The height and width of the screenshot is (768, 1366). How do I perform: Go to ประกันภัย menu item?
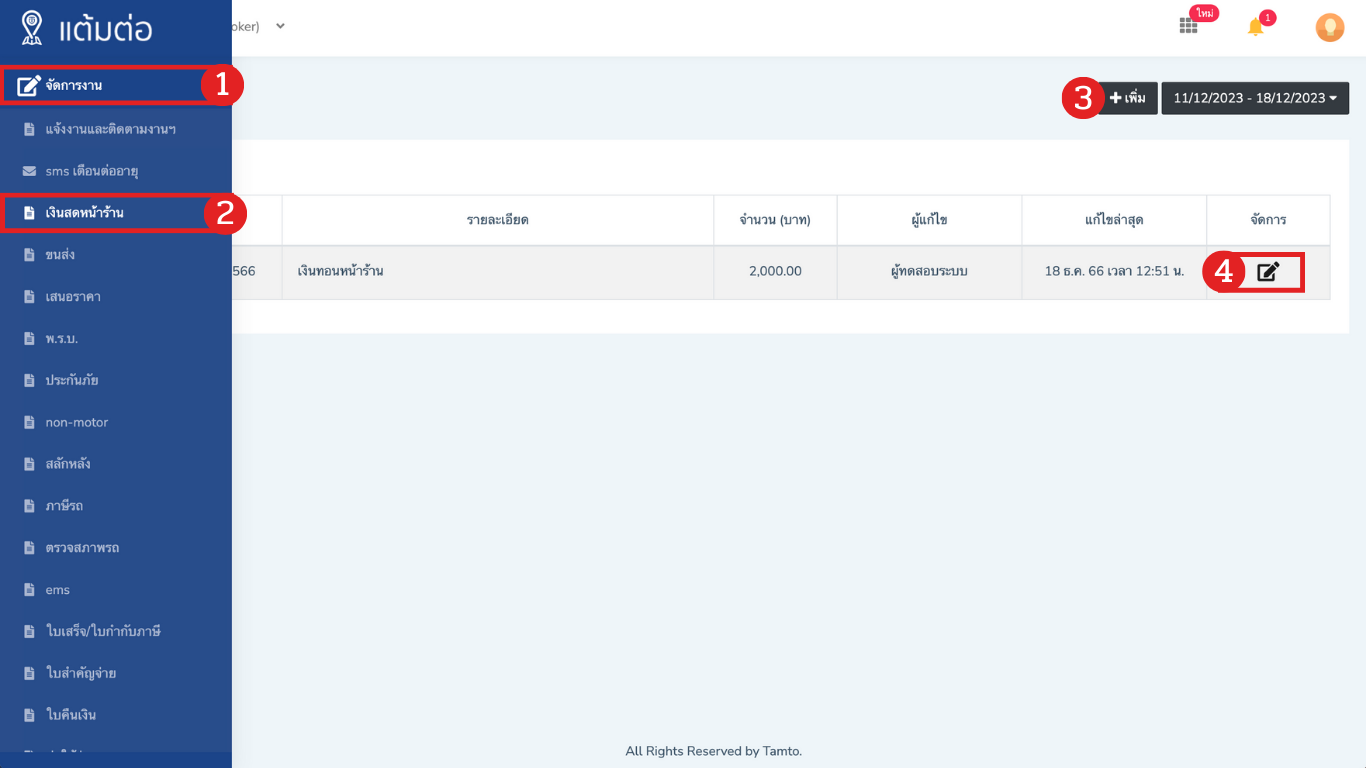116,380
